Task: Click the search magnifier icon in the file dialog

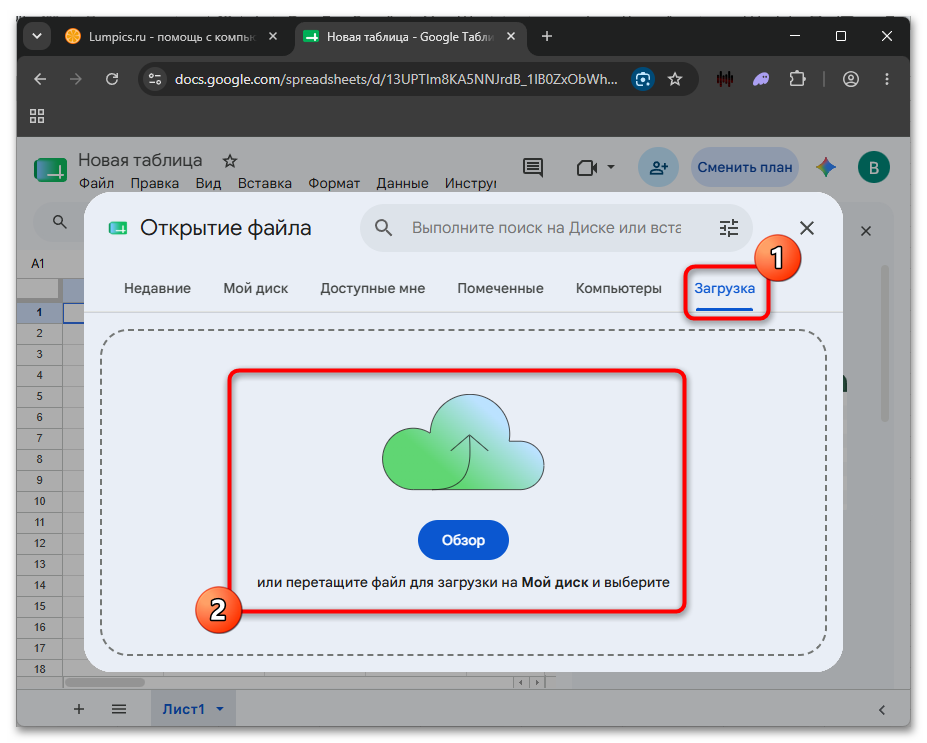Action: click(383, 228)
